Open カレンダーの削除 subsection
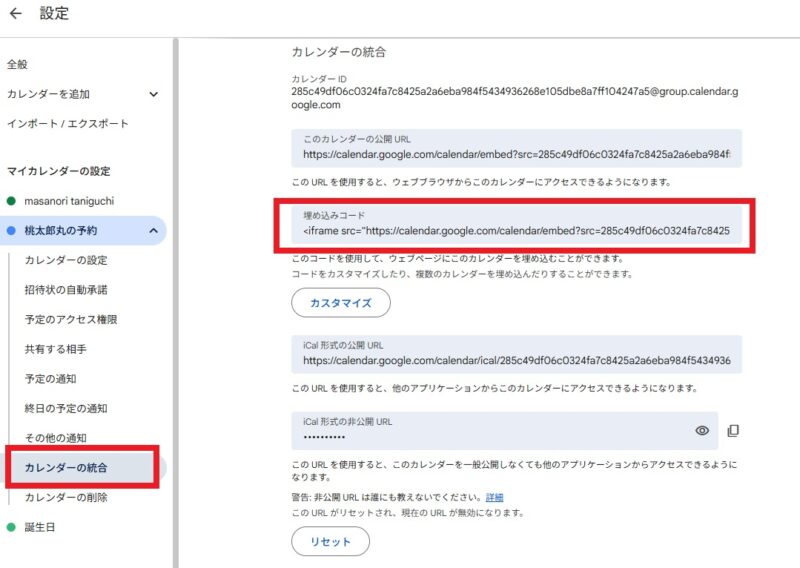 [x=66, y=498]
